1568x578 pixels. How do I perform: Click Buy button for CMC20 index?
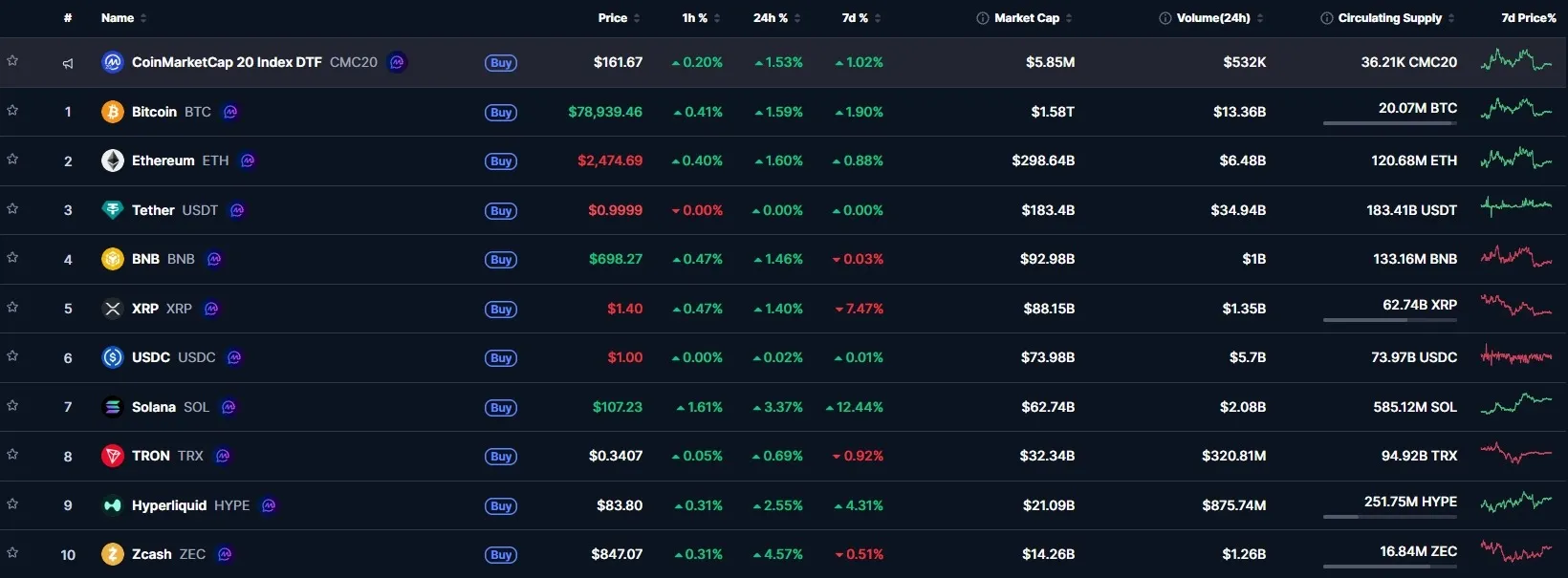coord(501,63)
